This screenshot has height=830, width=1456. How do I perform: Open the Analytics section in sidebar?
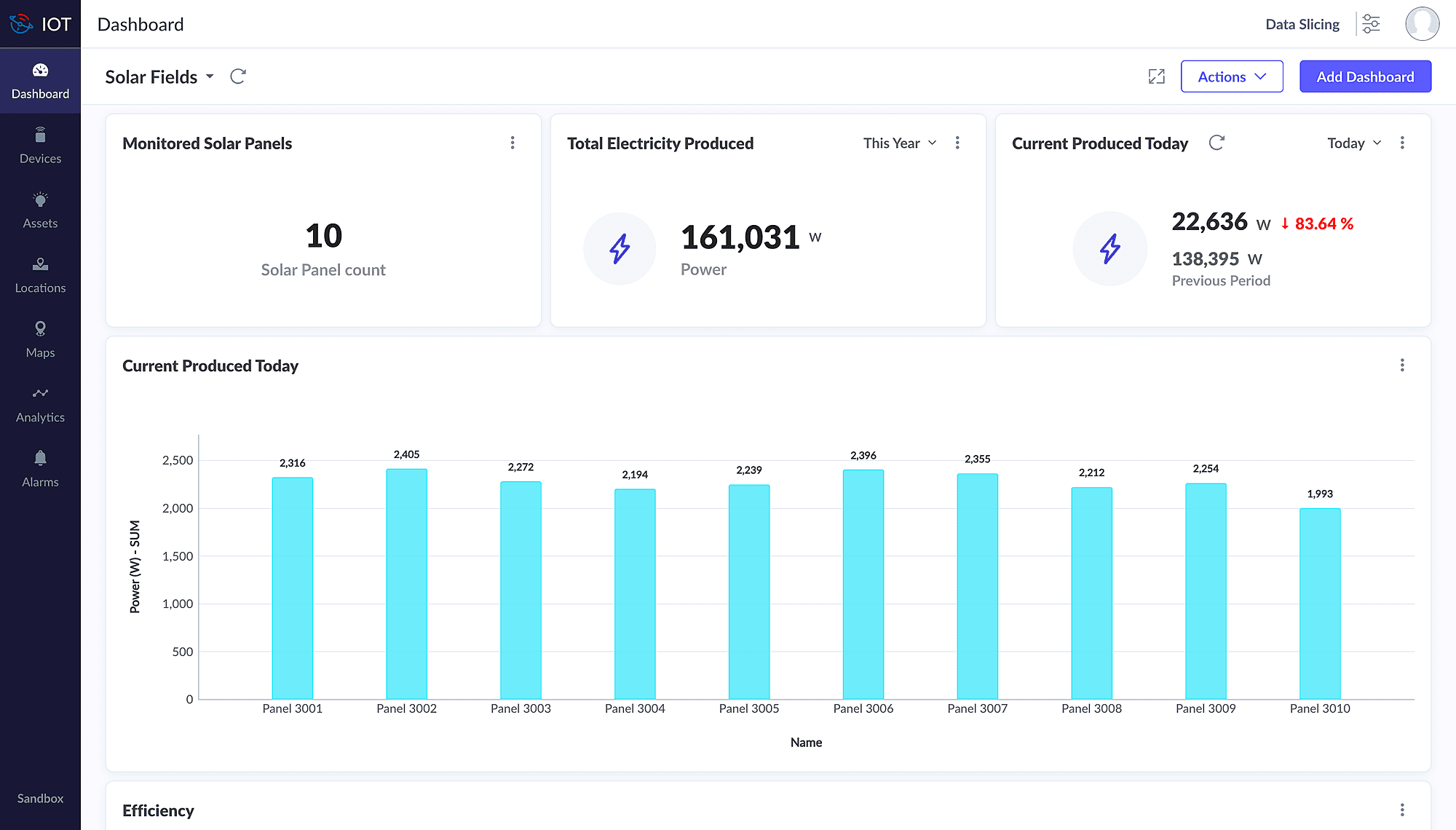[40, 405]
